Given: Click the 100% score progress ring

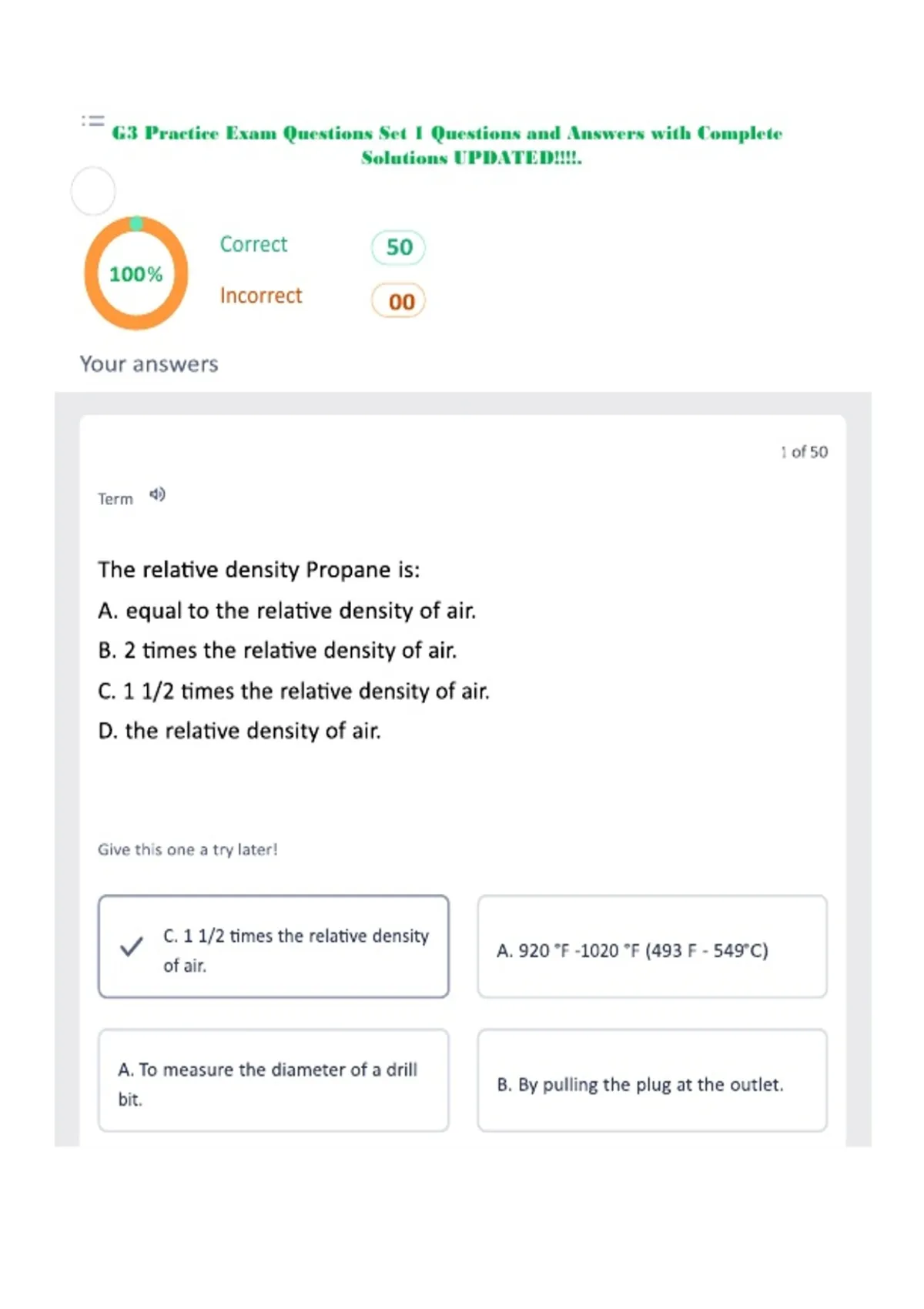Looking at the screenshot, I should [x=136, y=273].
